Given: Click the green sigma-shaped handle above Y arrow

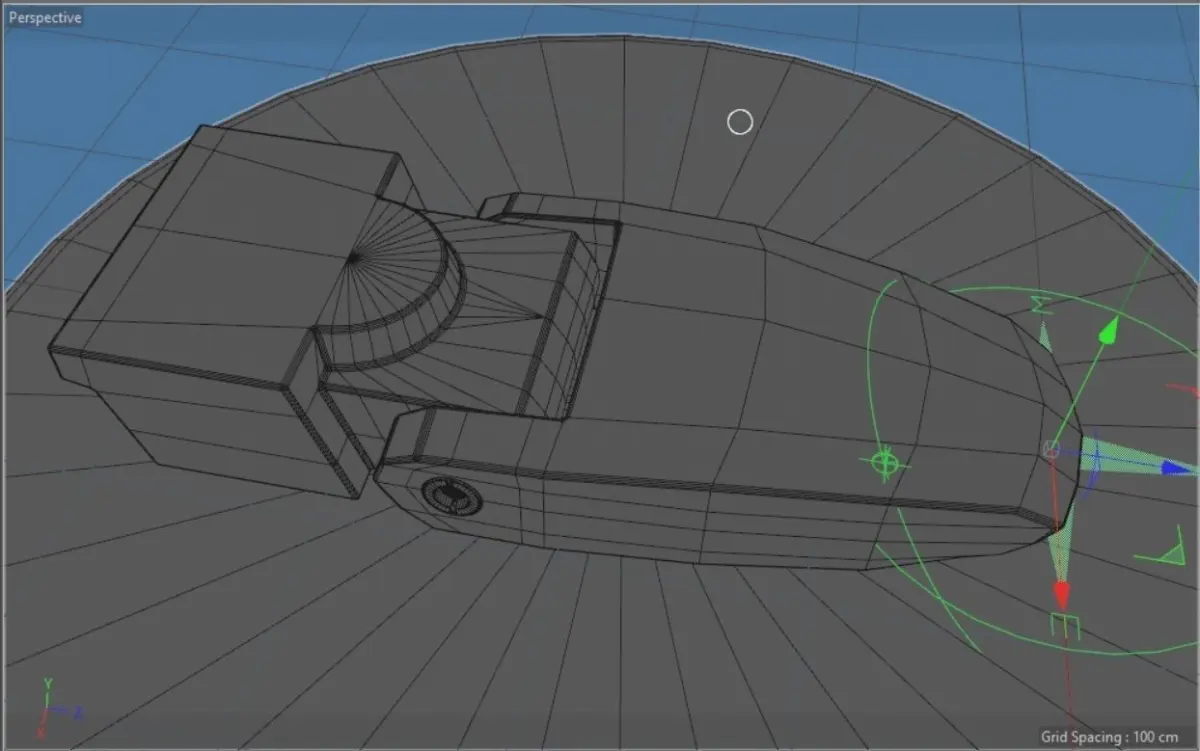Looking at the screenshot, I should pyautogui.click(x=1044, y=305).
